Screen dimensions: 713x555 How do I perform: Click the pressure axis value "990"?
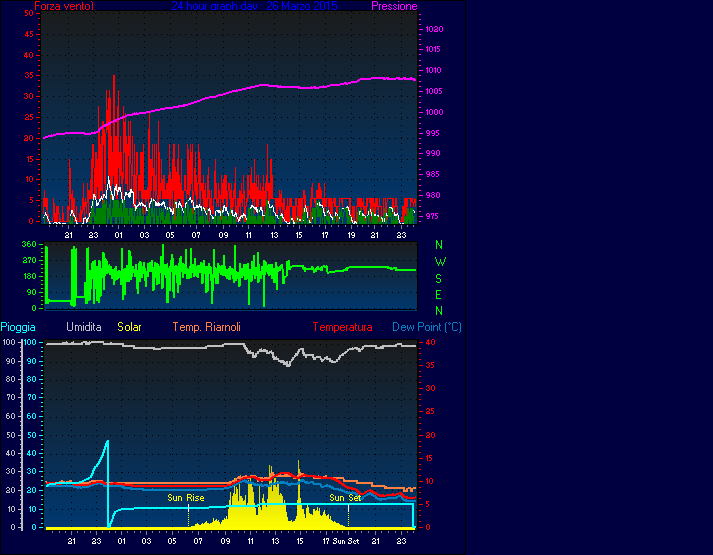coord(433,153)
